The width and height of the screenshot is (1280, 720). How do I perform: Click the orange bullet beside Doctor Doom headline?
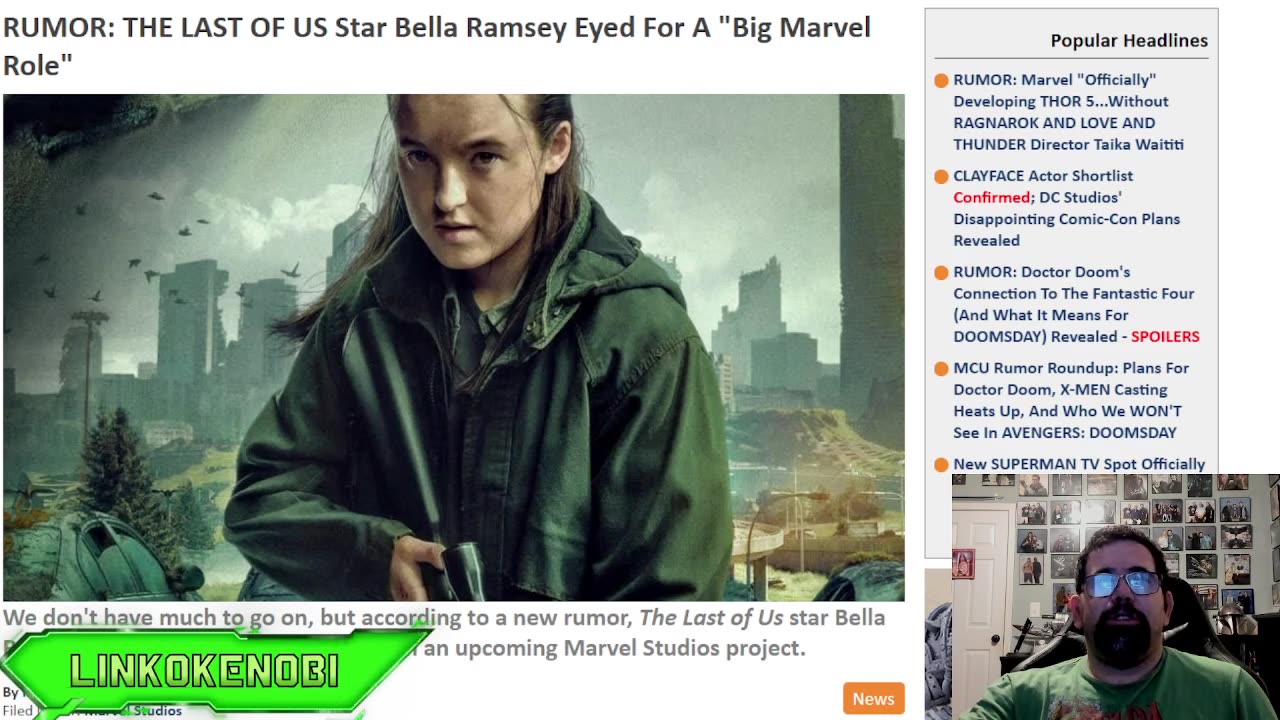[941, 273]
